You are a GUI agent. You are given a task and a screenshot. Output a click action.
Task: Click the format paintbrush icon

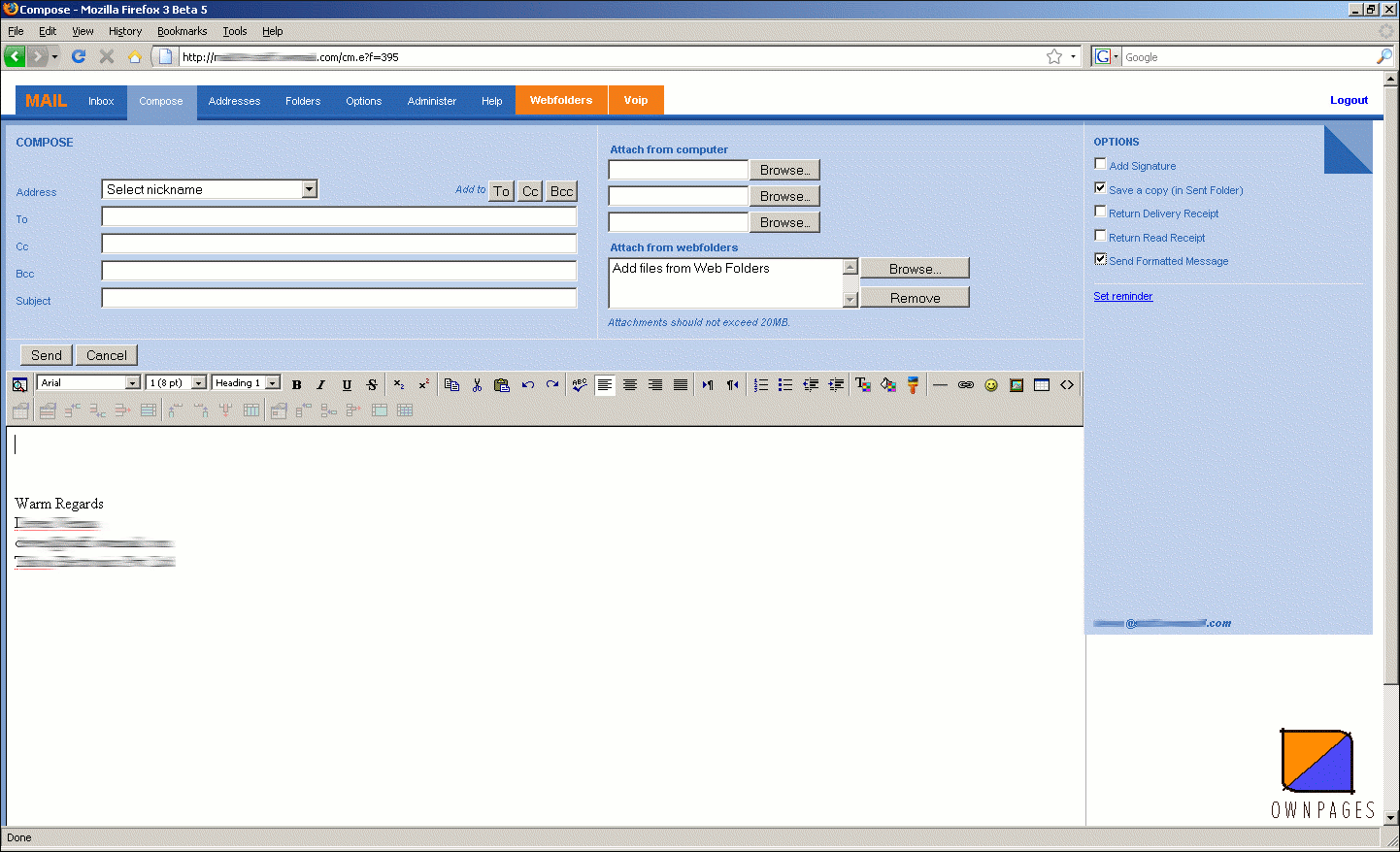pyautogui.click(x=914, y=385)
